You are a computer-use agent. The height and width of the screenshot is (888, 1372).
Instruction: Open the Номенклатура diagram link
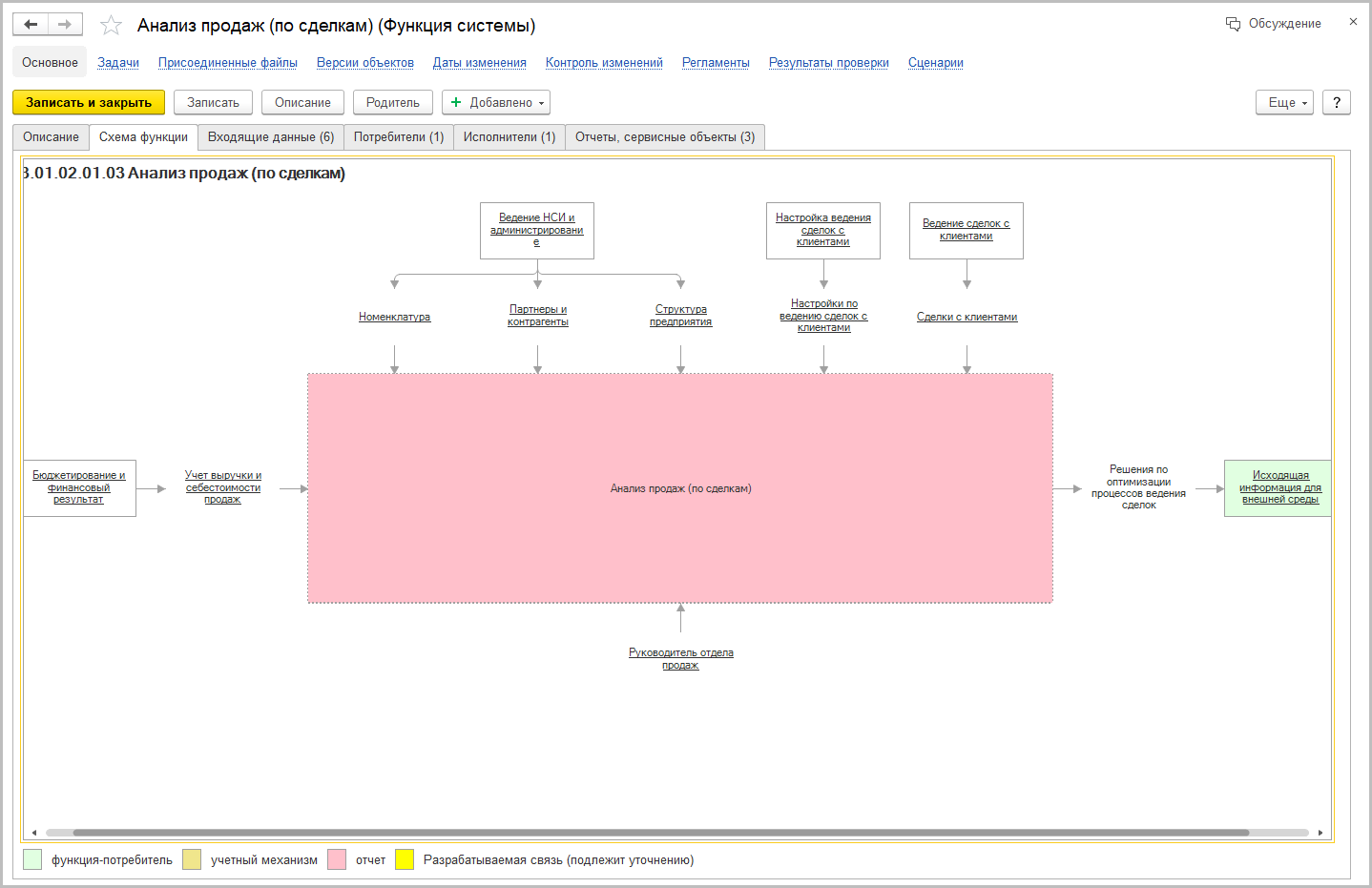pyautogui.click(x=395, y=317)
